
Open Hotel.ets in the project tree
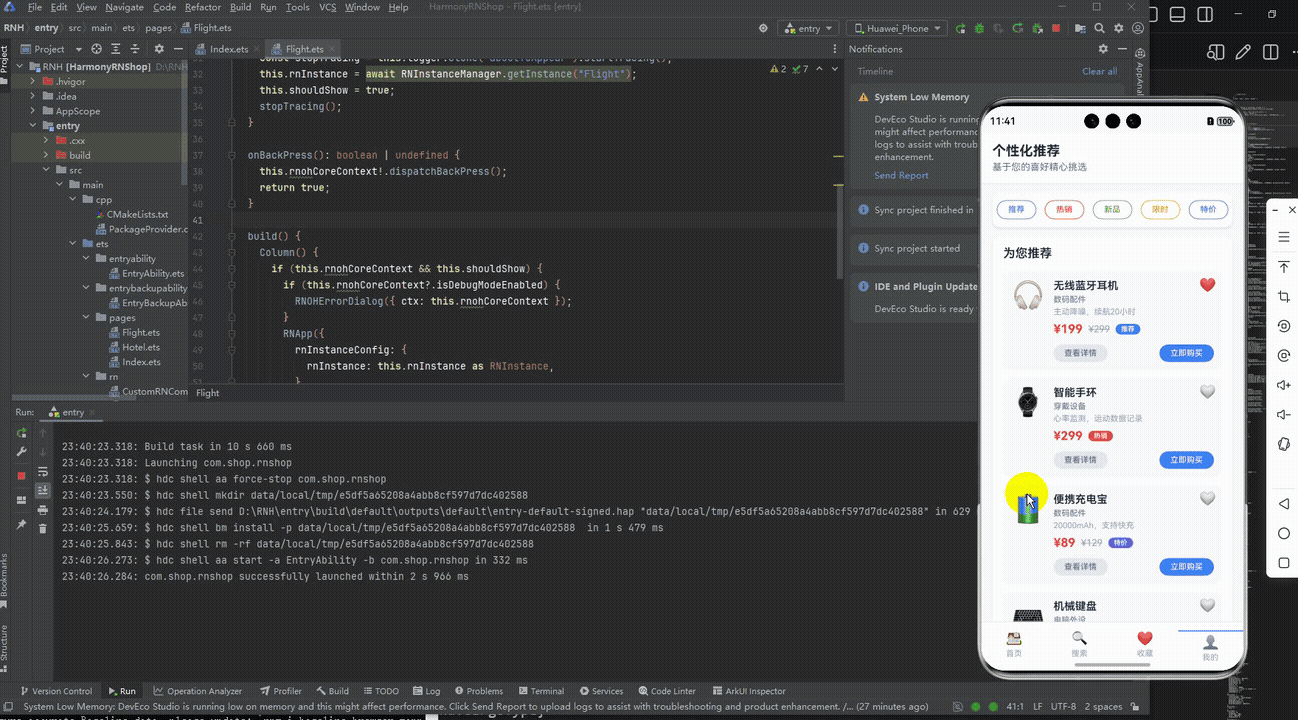point(141,347)
